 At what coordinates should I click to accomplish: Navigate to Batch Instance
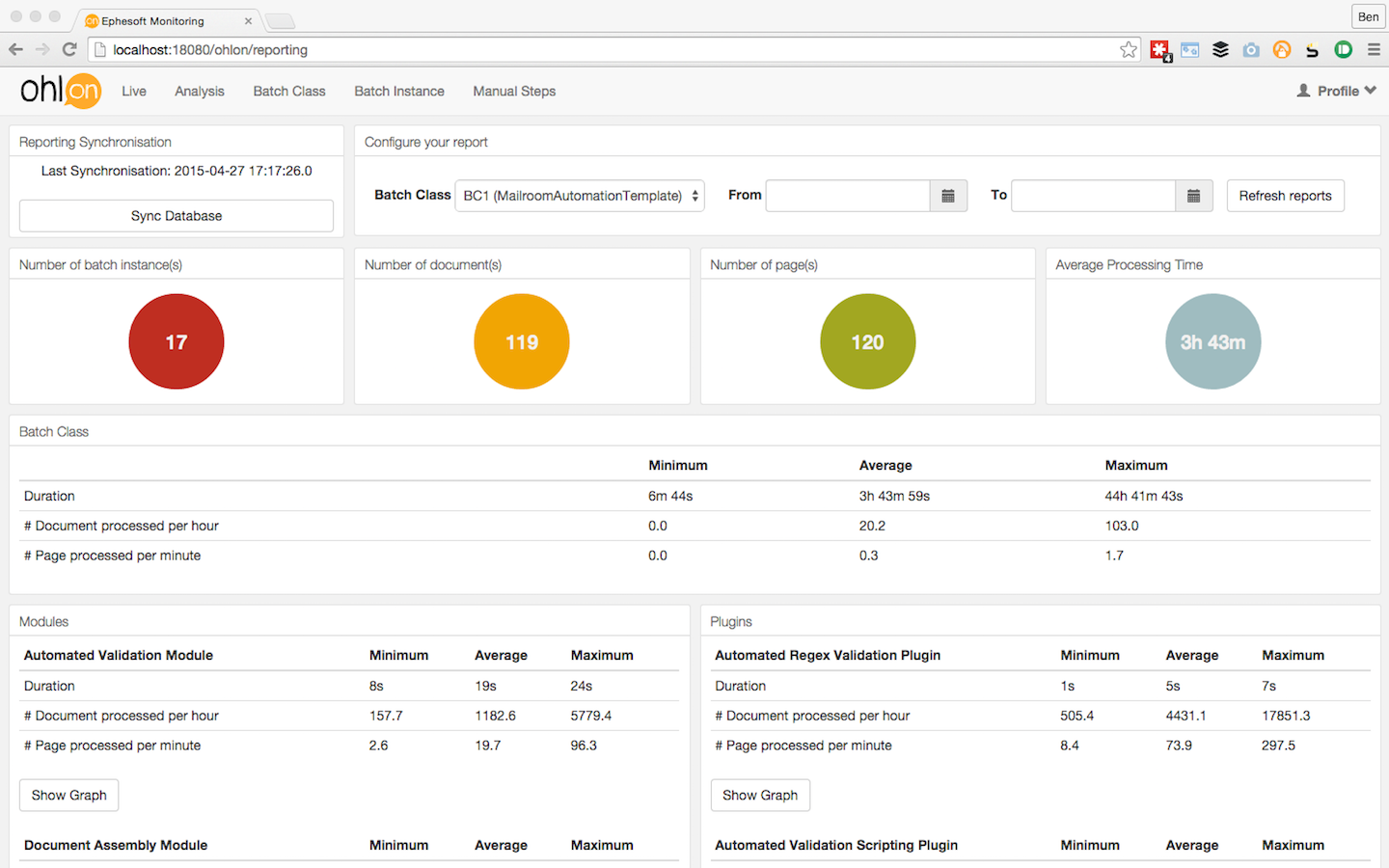[x=398, y=91]
